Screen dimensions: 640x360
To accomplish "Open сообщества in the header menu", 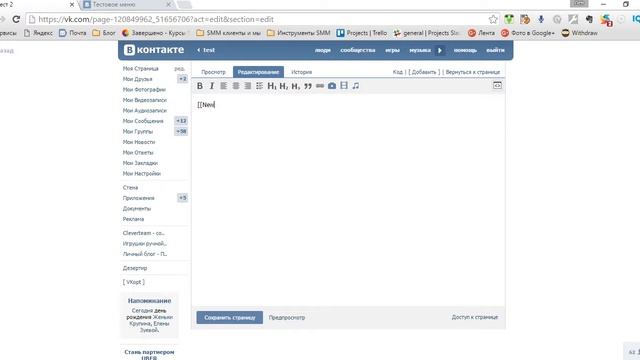I will pyautogui.click(x=358, y=50).
